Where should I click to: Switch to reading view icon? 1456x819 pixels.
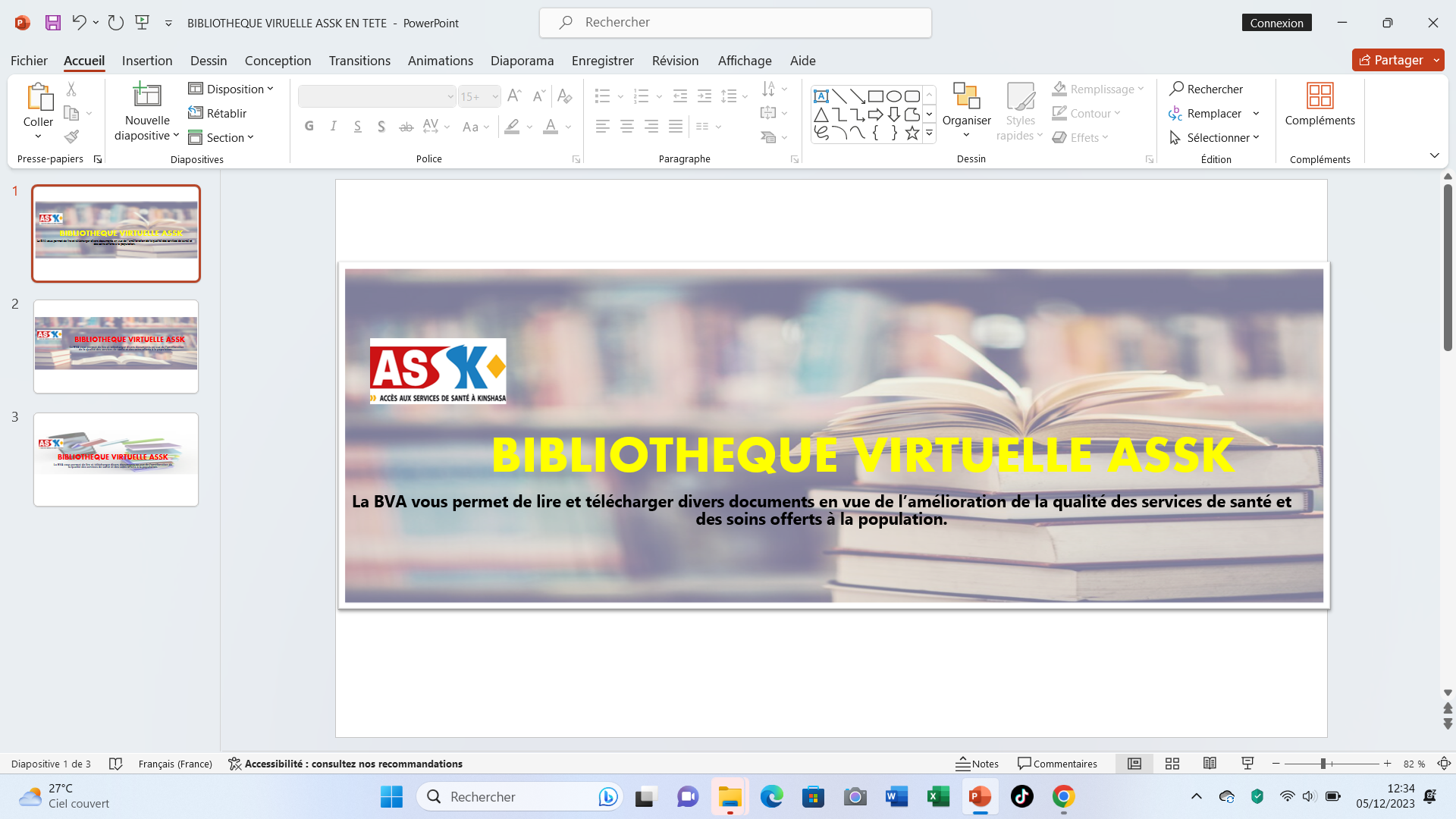click(x=1210, y=764)
